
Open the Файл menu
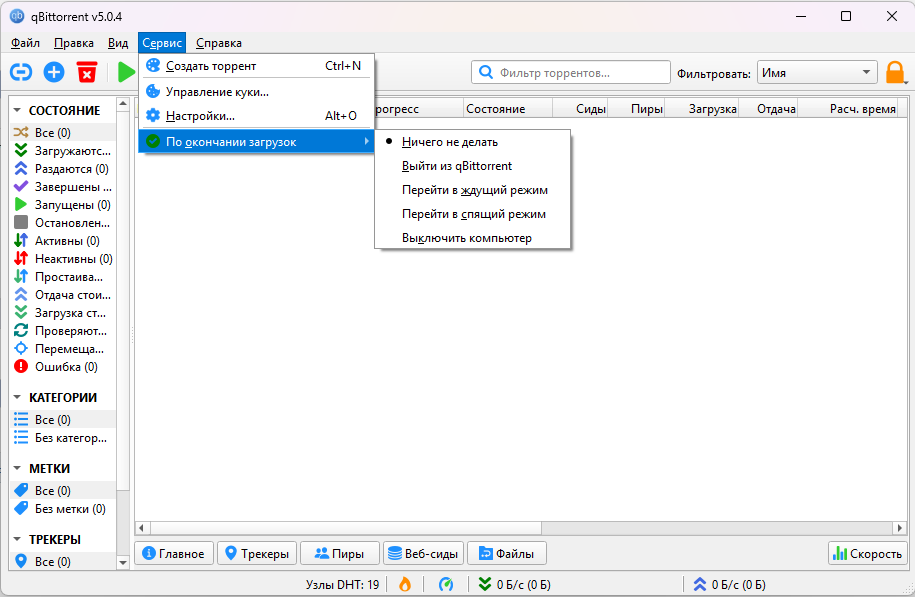tap(25, 43)
